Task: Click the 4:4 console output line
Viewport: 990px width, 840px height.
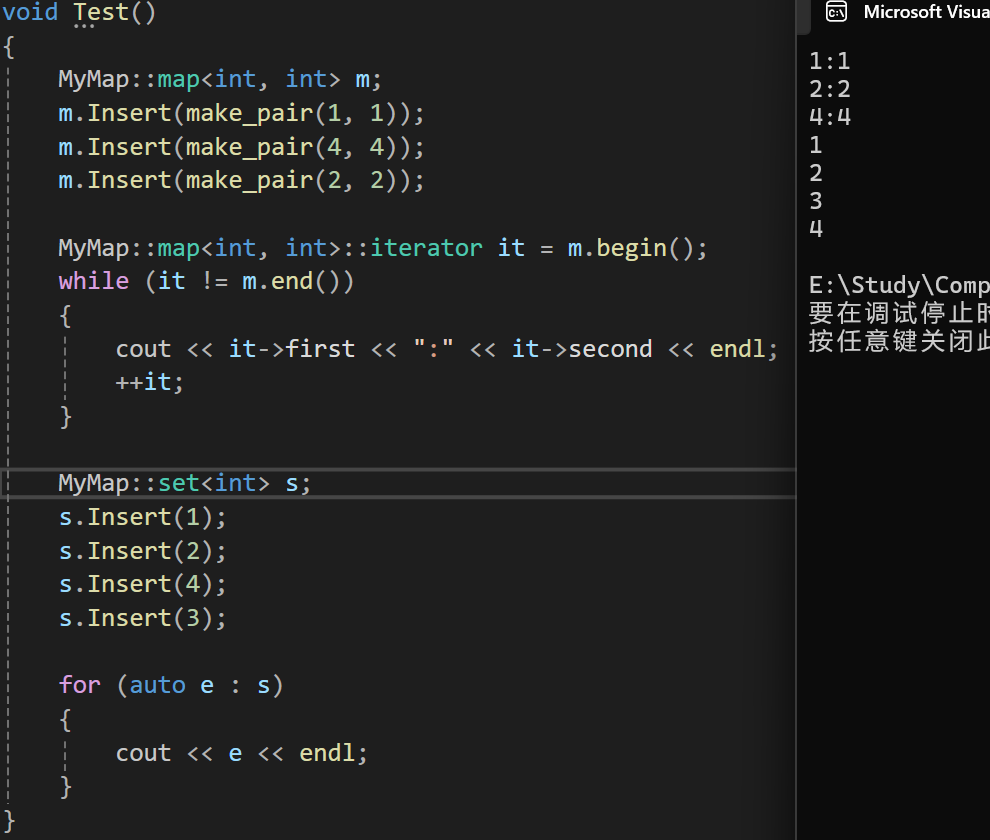Action: pyautogui.click(x=830, y=117)
